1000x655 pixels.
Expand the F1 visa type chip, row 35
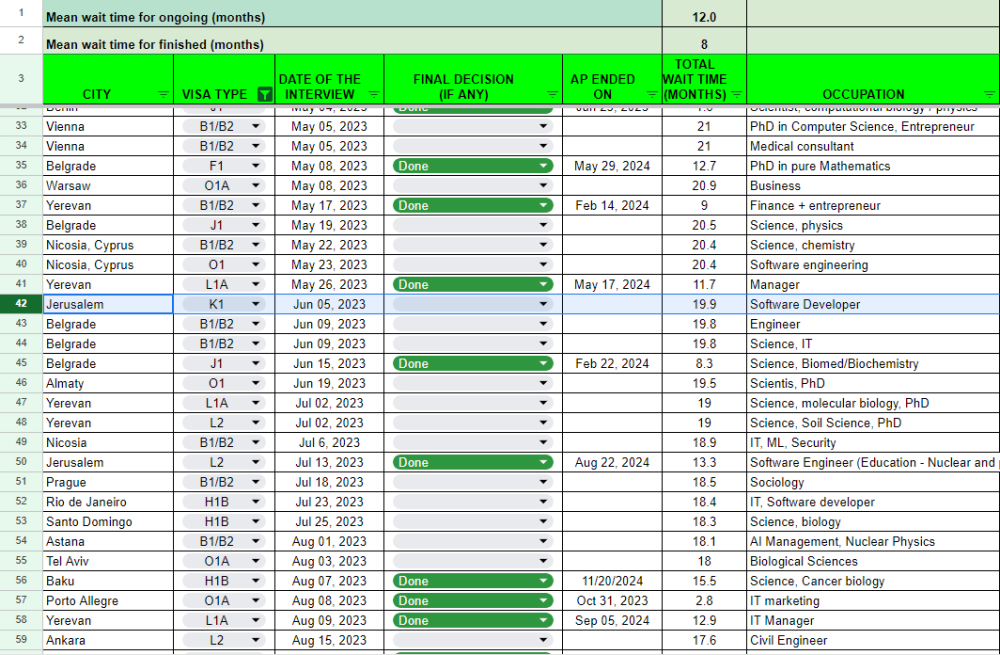click(256, 166)
